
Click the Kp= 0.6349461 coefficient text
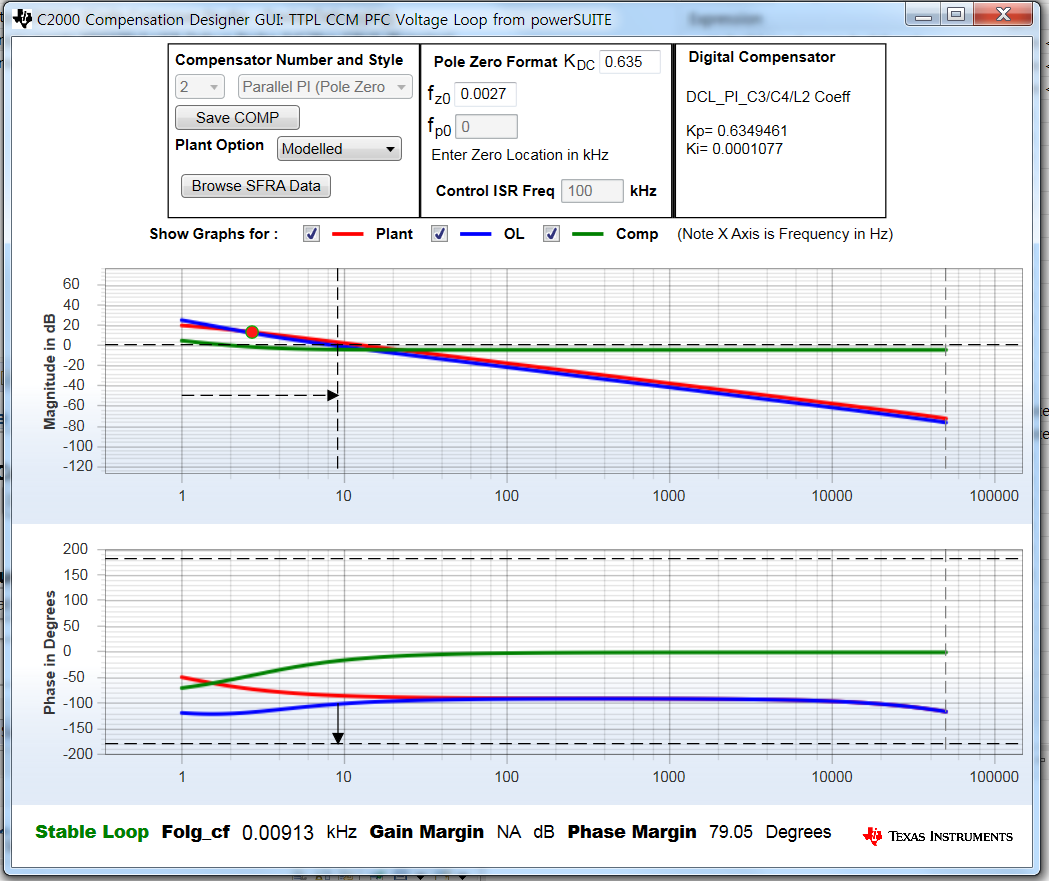pos(737,130)
